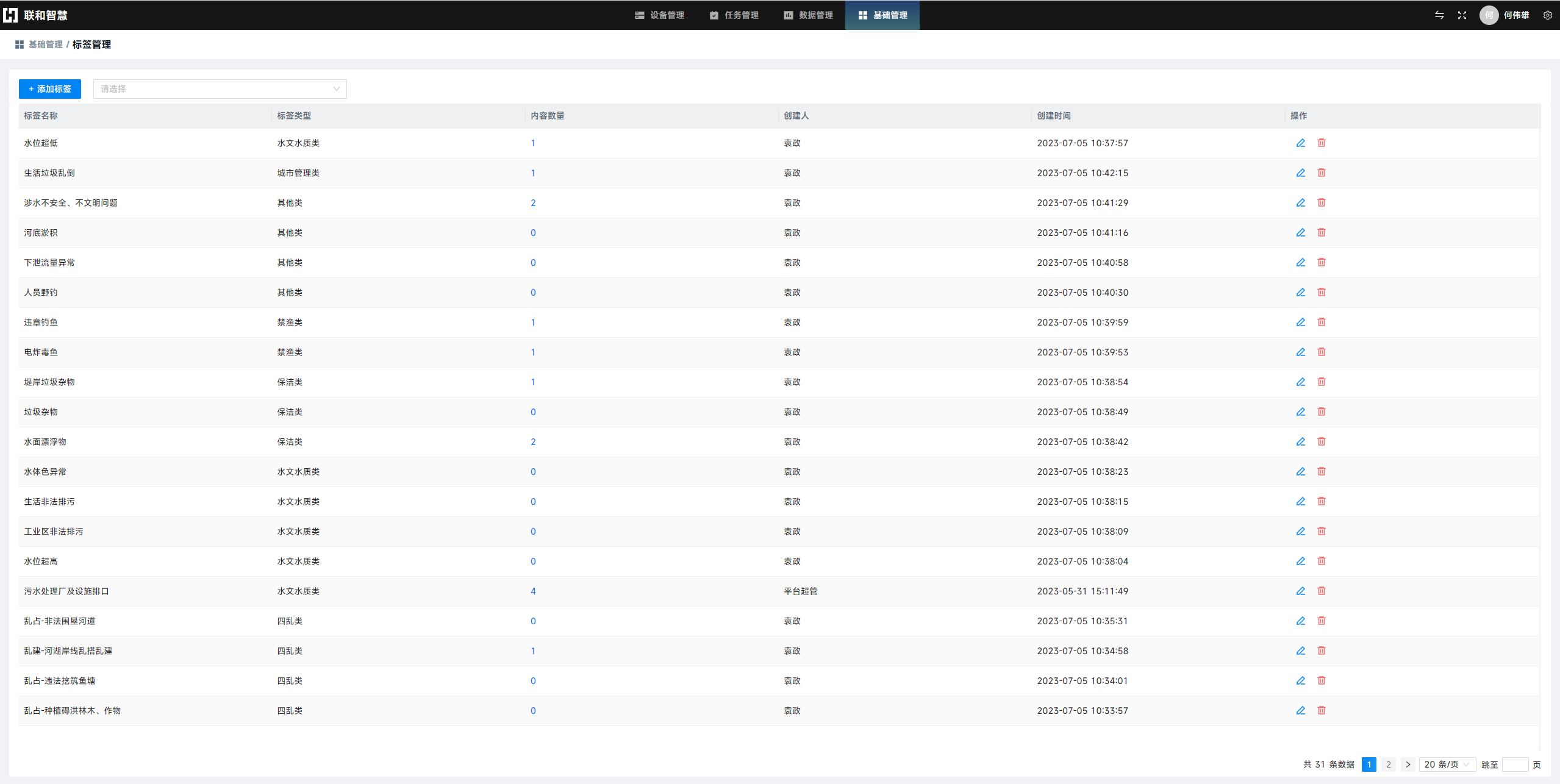Open the 任务管理 menu

pos(734,15)
